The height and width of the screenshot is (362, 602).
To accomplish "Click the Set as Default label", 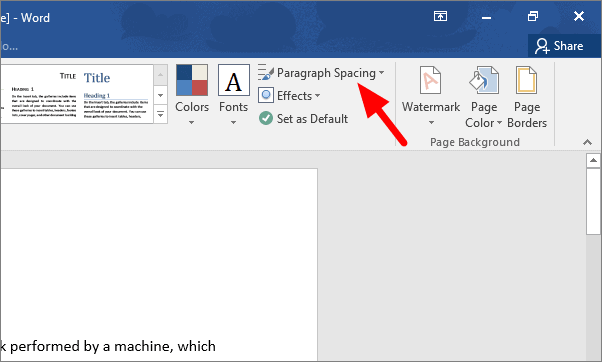I will [x=313, y=119].
